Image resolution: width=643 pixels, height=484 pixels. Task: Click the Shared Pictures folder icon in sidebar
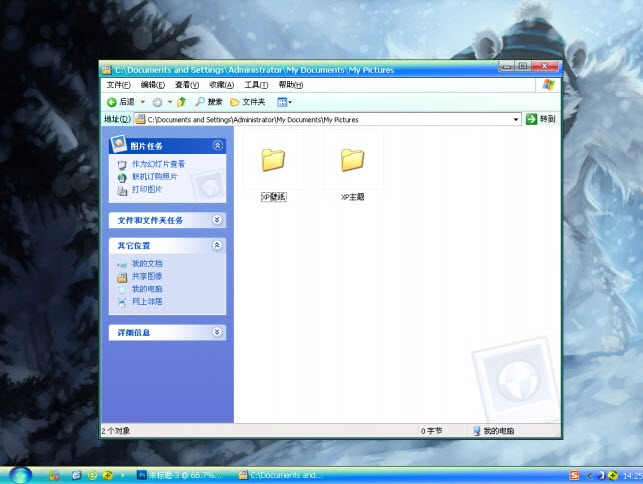pyautogui.click(x=122, y=278)
